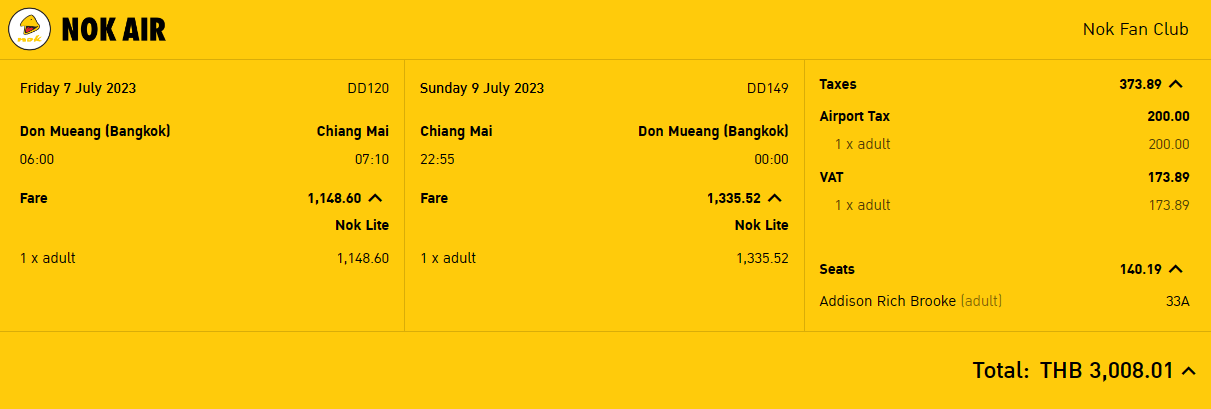Image resolution: width=1211 pixels, height=409 pixels.
Task: Click return Nok Lite fare type
Action: pyautogui.click(x=762, y=225)
